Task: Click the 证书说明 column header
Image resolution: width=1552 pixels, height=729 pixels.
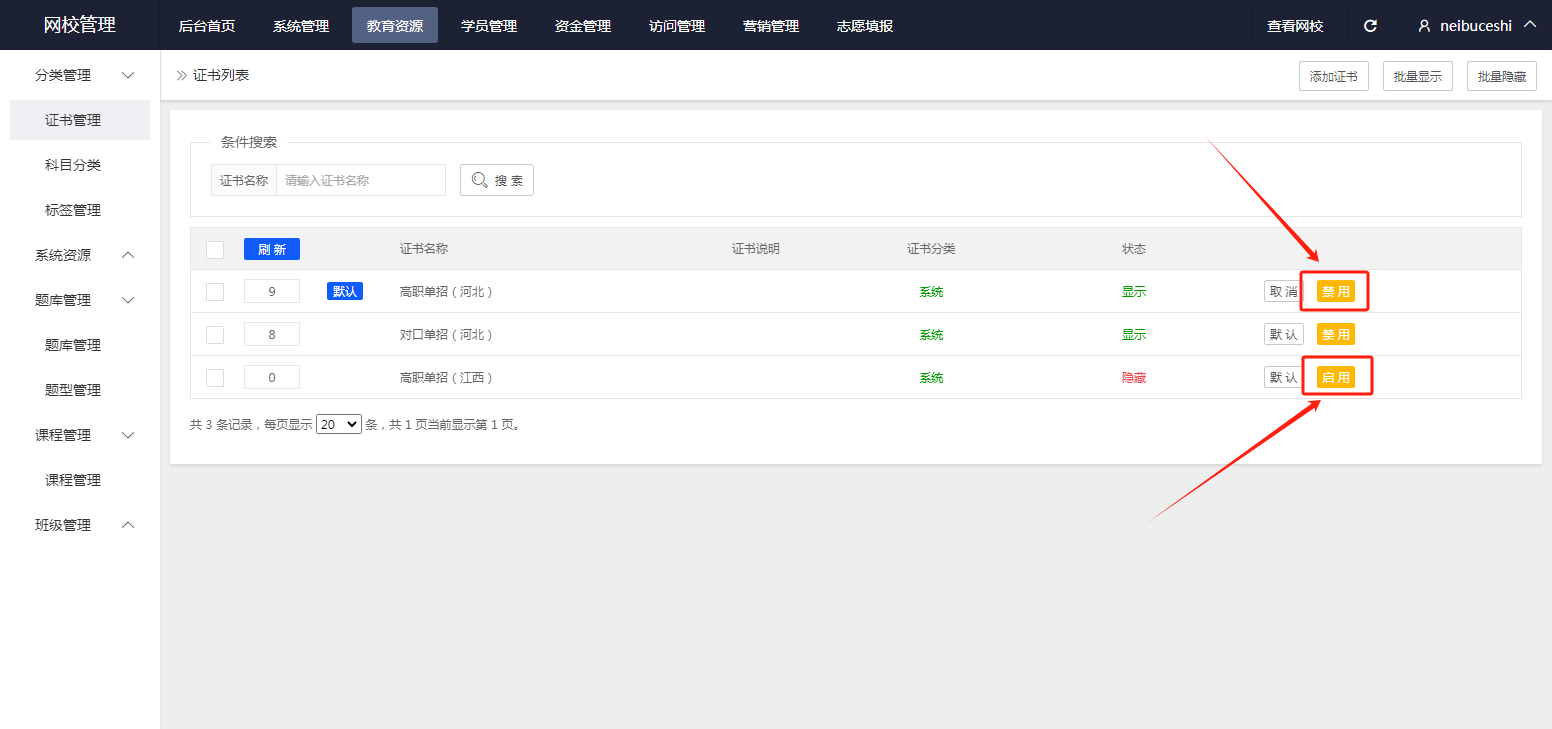Action: [755, 249]
